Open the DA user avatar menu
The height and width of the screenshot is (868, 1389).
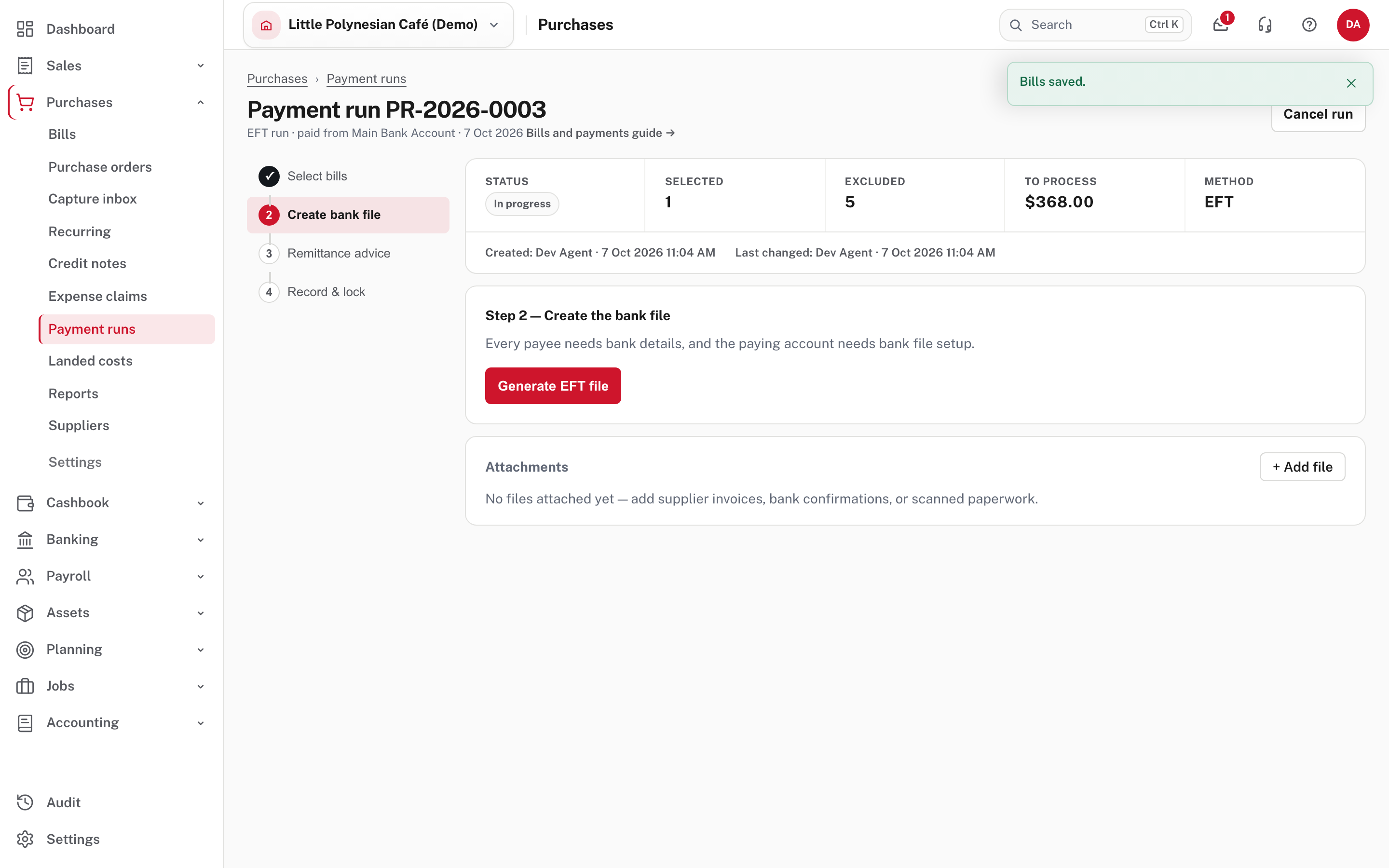1353,25
